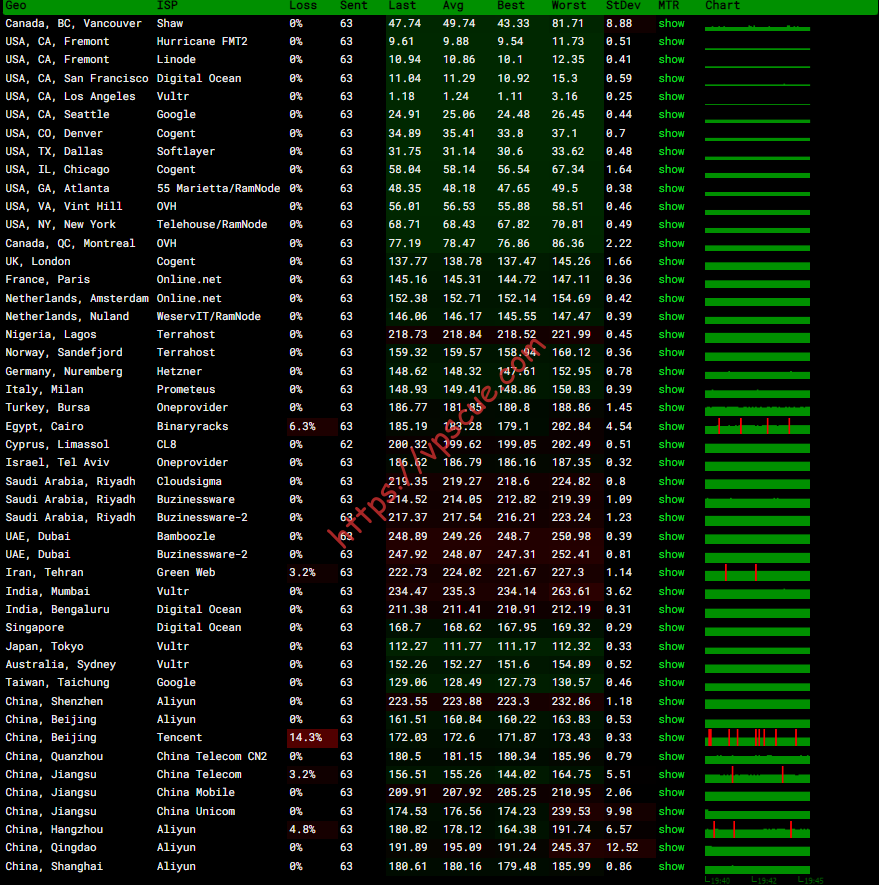The width and height of the screenshot is (879, 885).
Task: Open the chart for Tencent Beijing row
Action: 757,738
